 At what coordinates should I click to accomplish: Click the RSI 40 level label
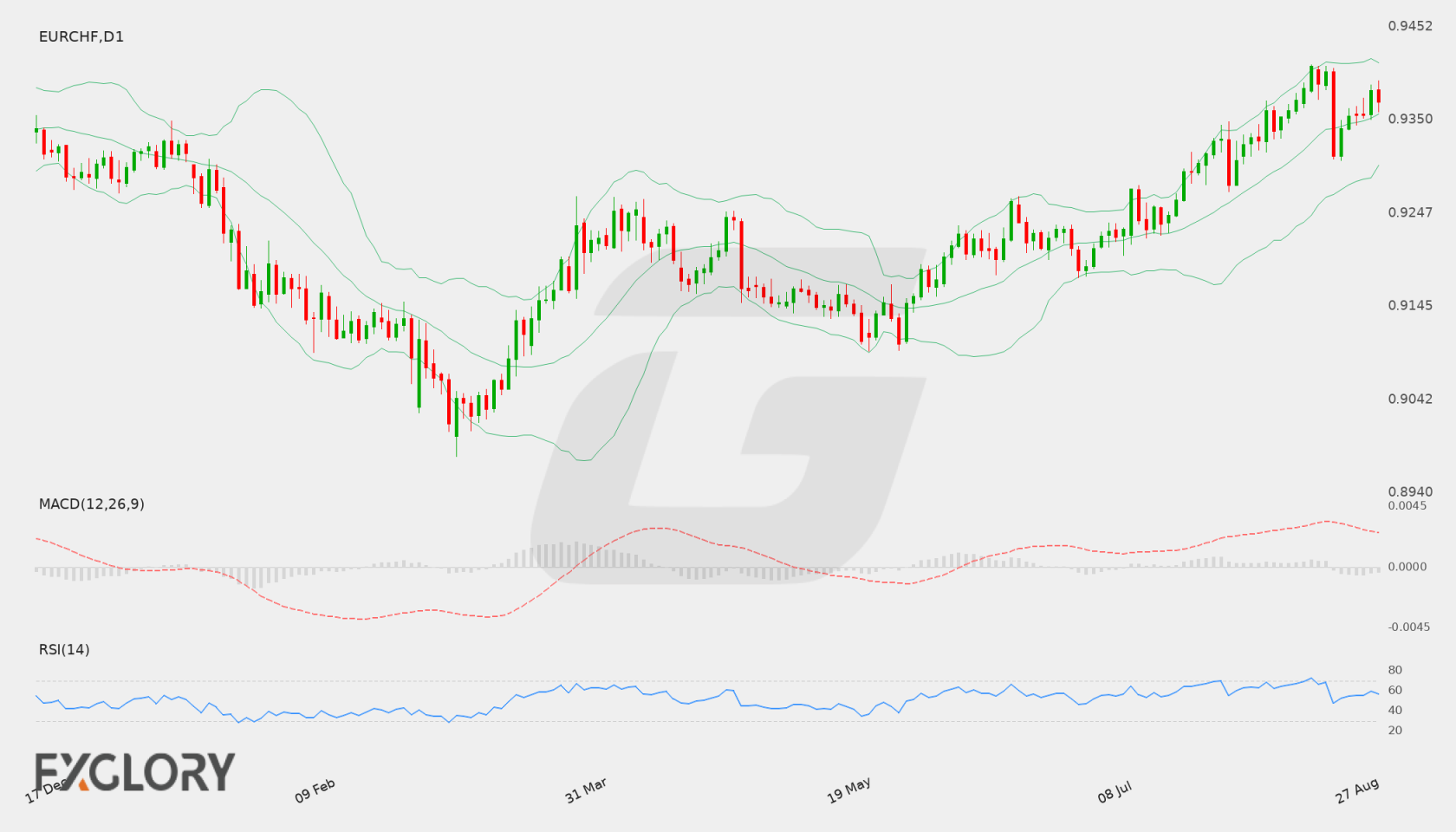point(1395,710)
